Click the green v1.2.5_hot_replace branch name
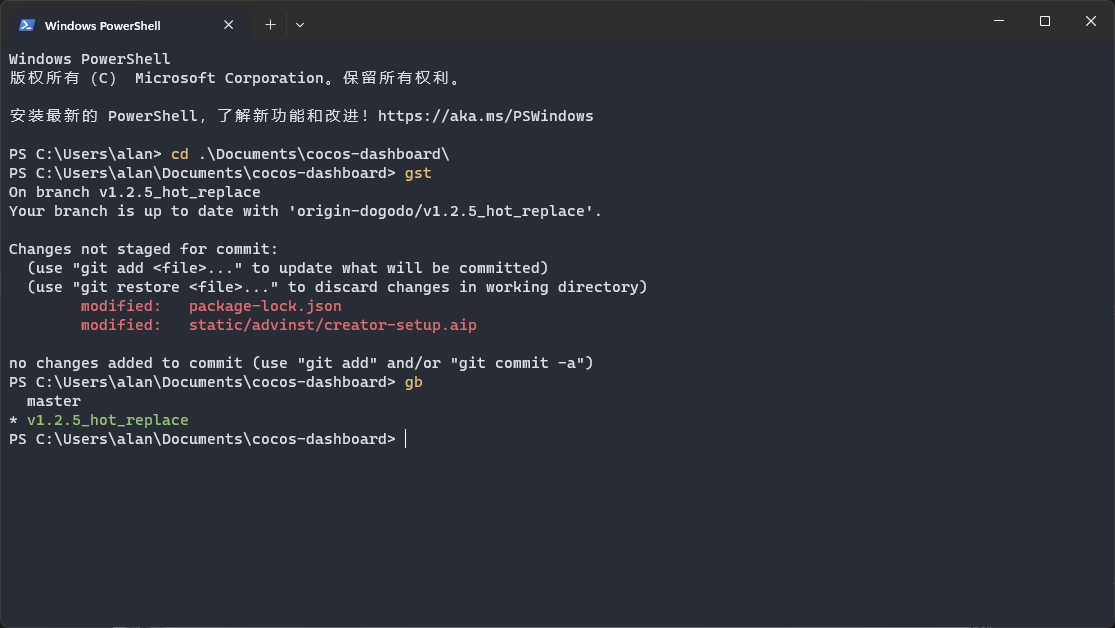The image size is (1115, 628). 107,420
